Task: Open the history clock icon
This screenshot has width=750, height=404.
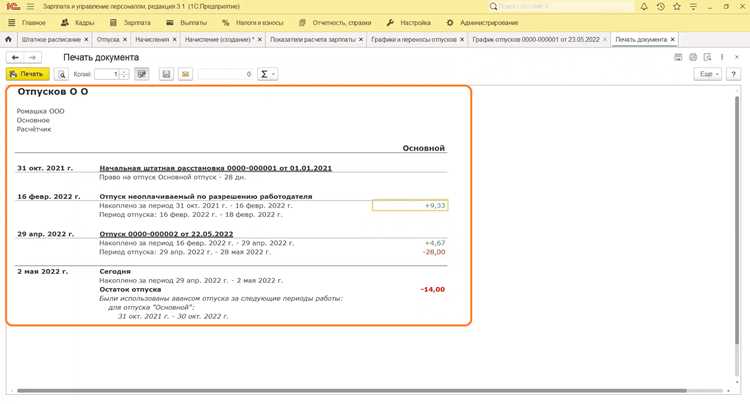Action: [x=661, y=7]
